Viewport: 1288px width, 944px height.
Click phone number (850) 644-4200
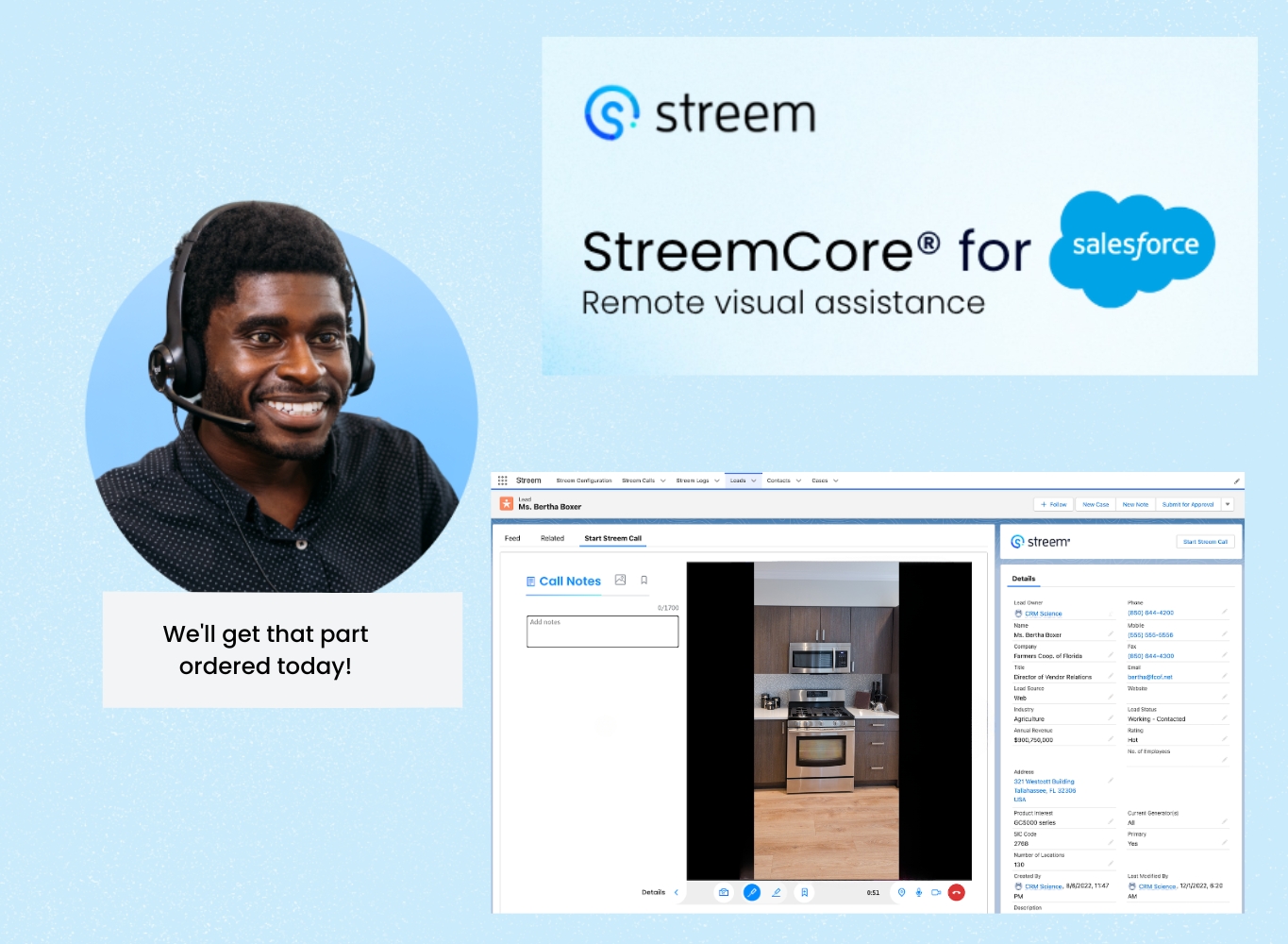(1150, 613)
